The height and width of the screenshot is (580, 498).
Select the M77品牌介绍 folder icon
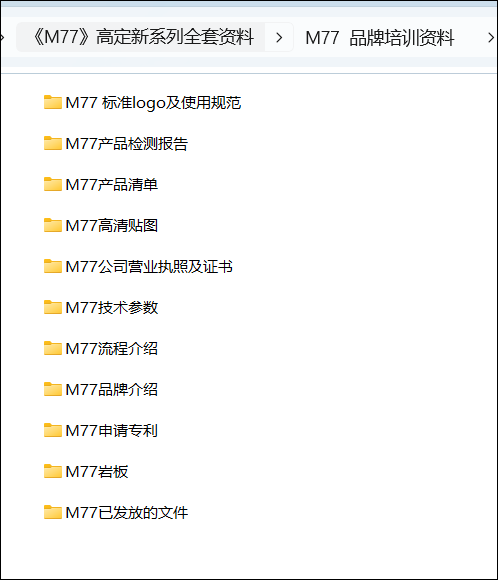(53, 390)
